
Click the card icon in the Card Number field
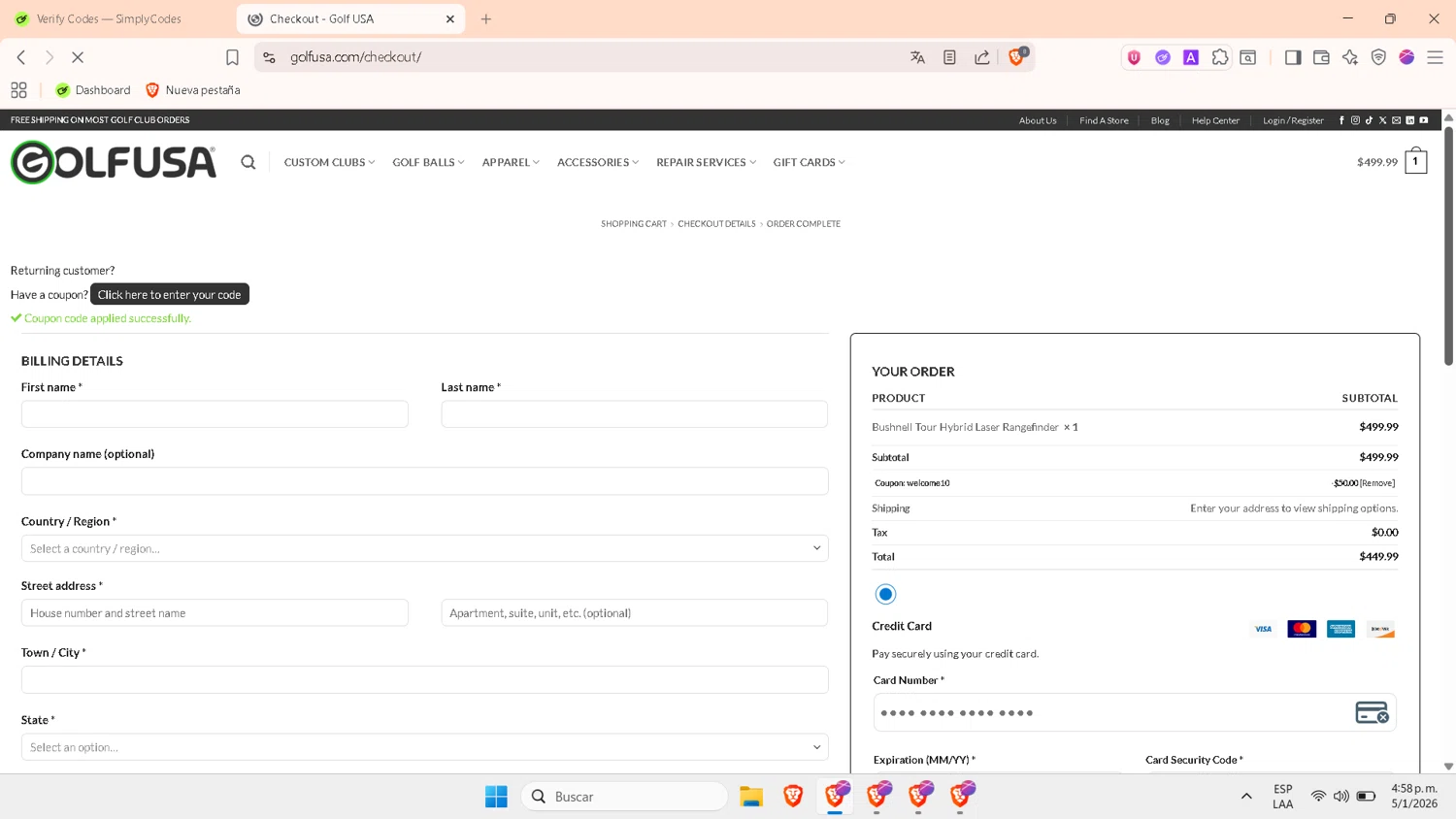click(1372, 713)
